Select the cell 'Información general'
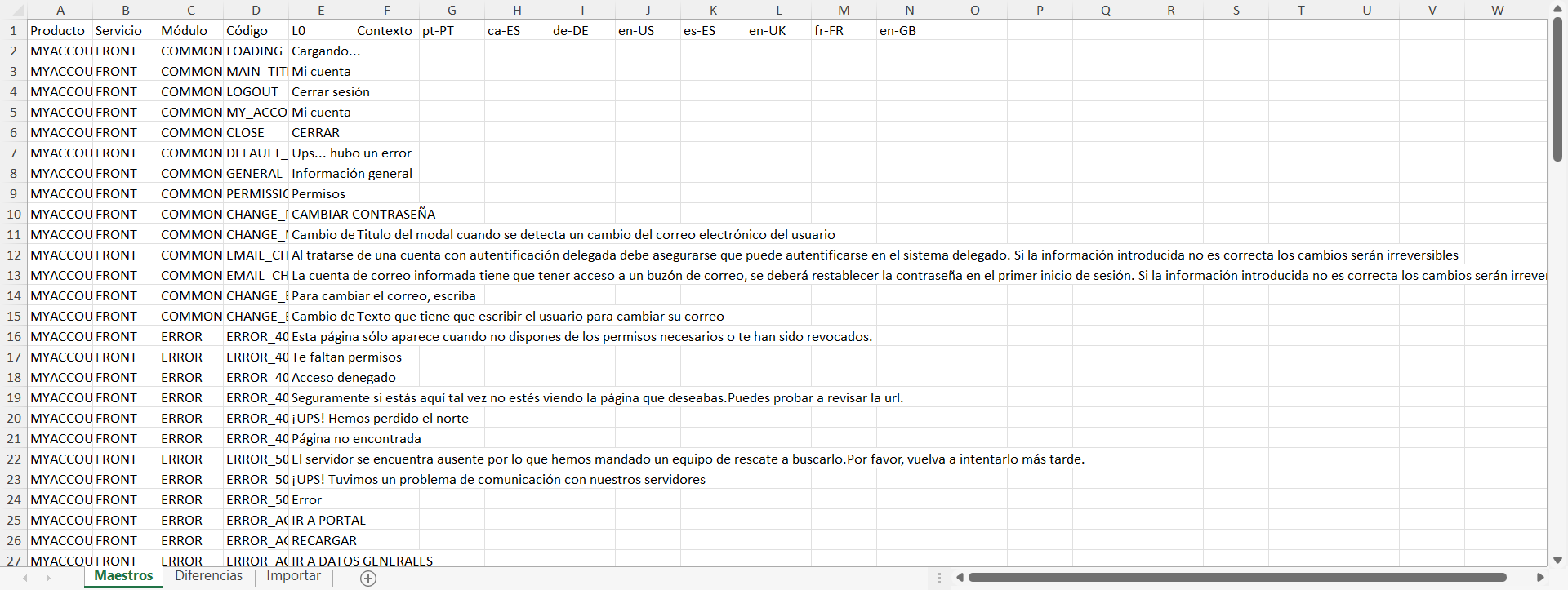This screenshot has height=590, width=1568. click(322, 173)
